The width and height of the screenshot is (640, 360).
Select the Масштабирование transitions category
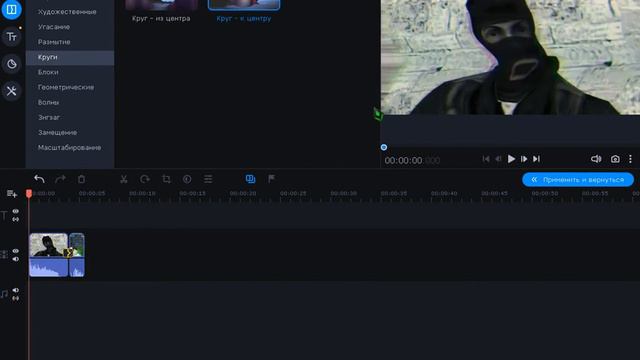(x=70, y=148)
